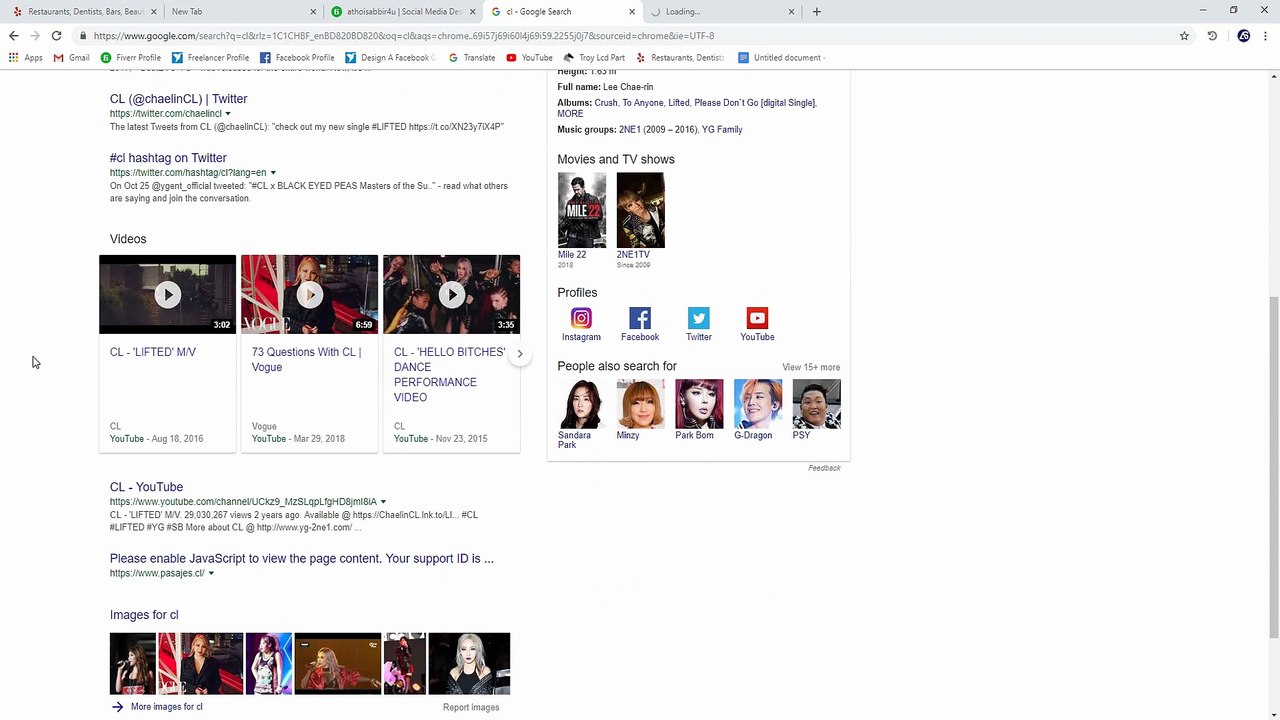Bookmark this page with the star icon

coord(1184,36)
